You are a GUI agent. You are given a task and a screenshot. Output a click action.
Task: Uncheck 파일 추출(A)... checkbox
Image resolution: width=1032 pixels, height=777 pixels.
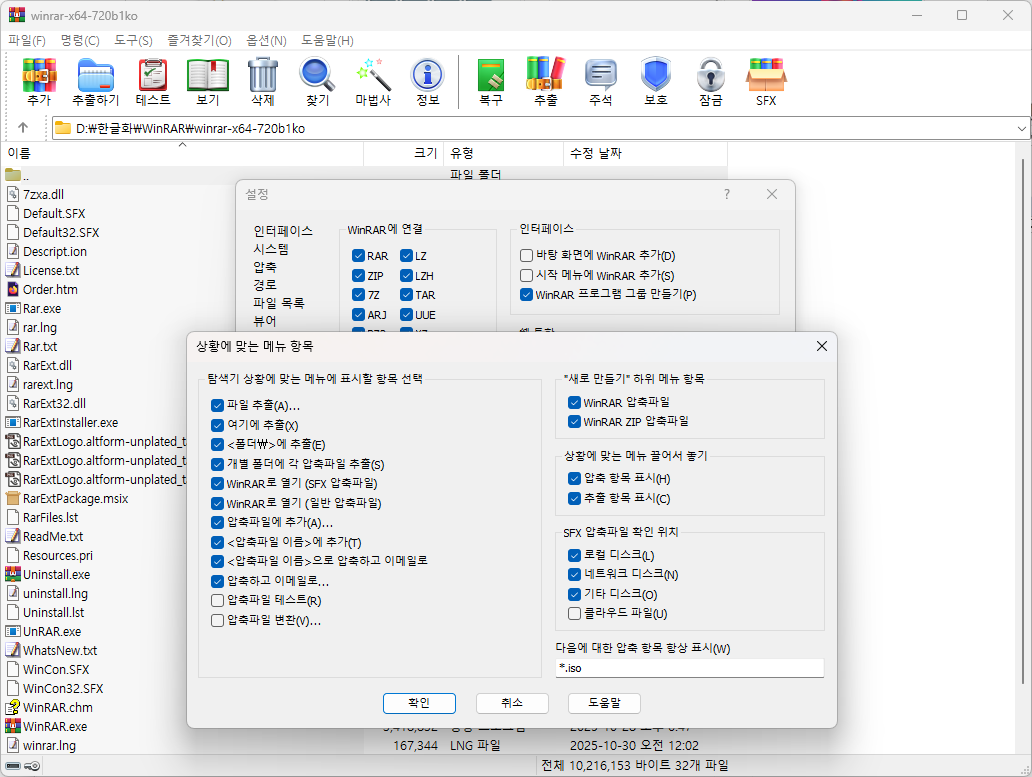[217, 405]
